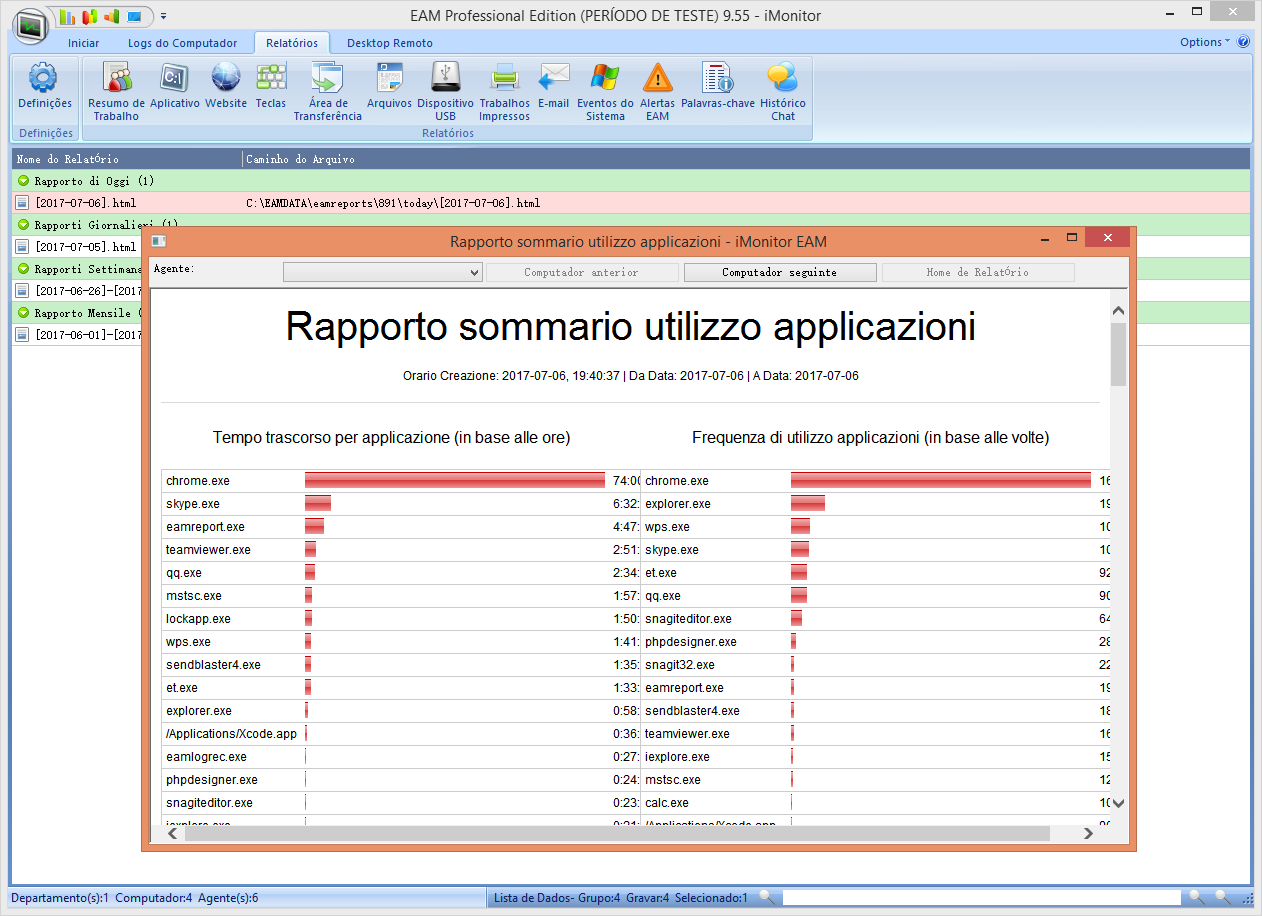Click the Computador seguinte button
This screenshot has height=916, width=1262.
tap(779, 272)
